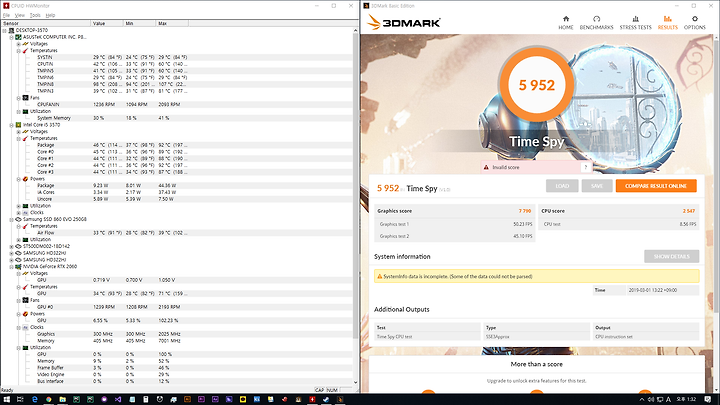720x405 pixels.
Task: Open Windows Start menu
Action: pos(6,399)
